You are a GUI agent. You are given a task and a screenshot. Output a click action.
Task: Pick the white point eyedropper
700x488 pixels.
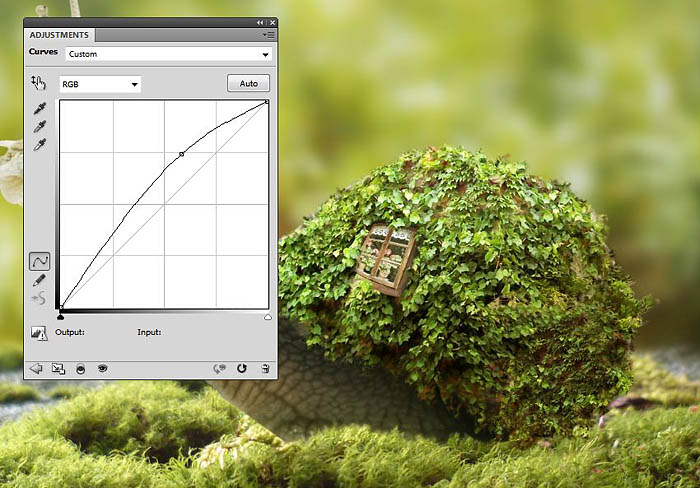(40, 145)
